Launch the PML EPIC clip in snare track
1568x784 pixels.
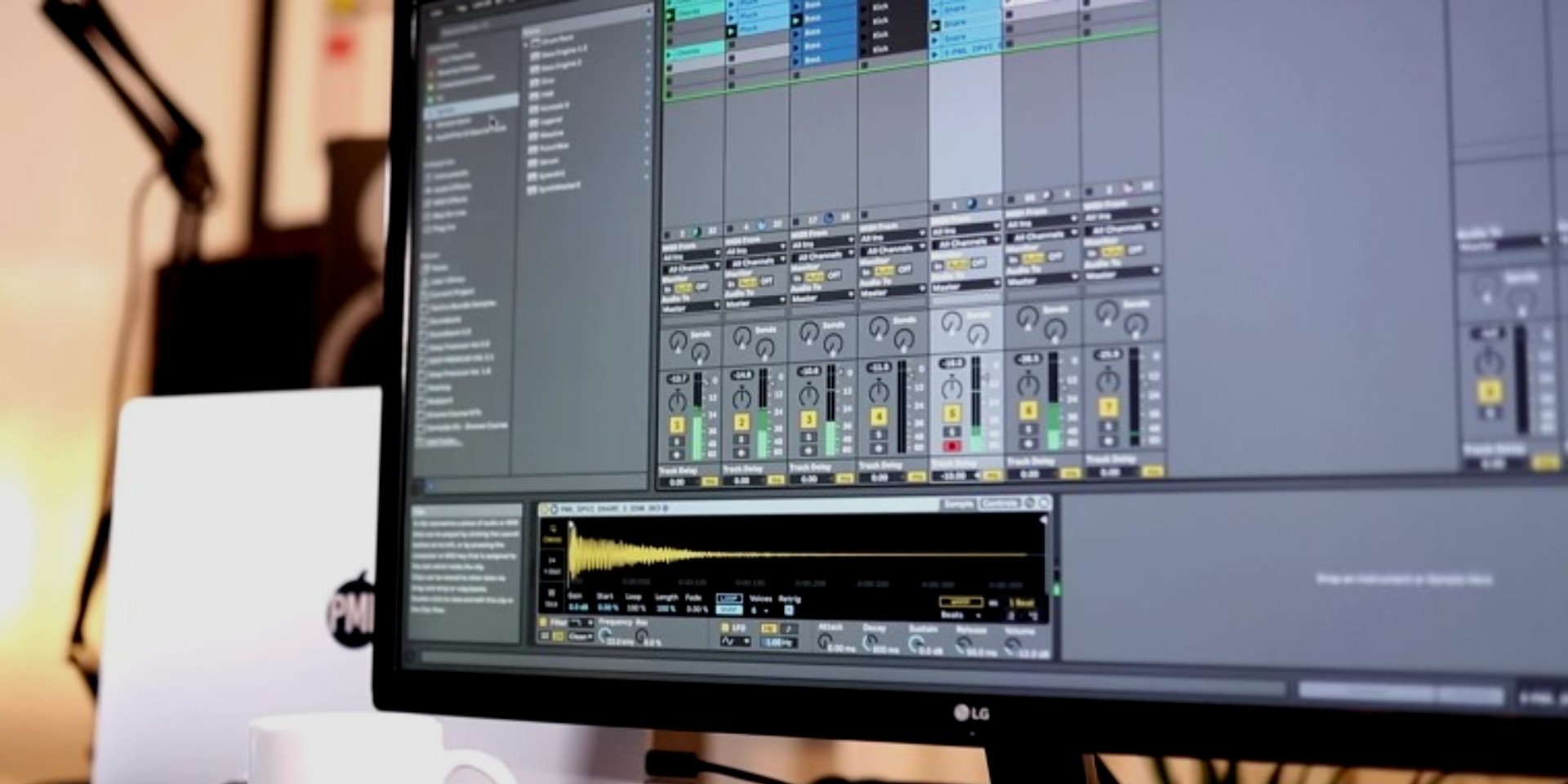[x=934, y=55]
